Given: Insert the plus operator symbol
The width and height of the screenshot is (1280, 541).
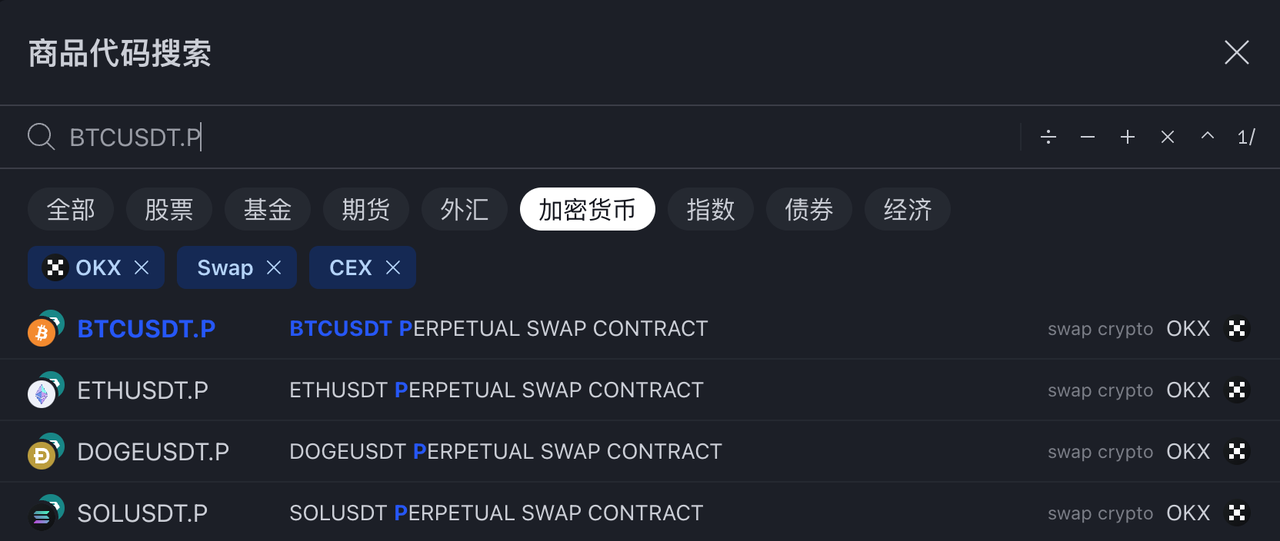Looking at the screenshot, I should click(x=1128, y=137).
